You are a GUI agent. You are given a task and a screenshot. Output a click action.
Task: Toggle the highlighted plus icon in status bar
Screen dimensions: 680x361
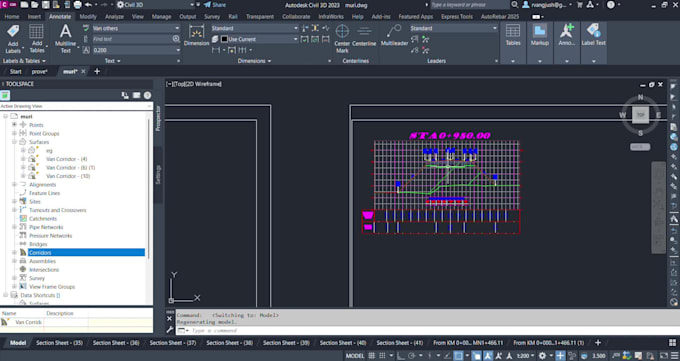coord(560,356)
